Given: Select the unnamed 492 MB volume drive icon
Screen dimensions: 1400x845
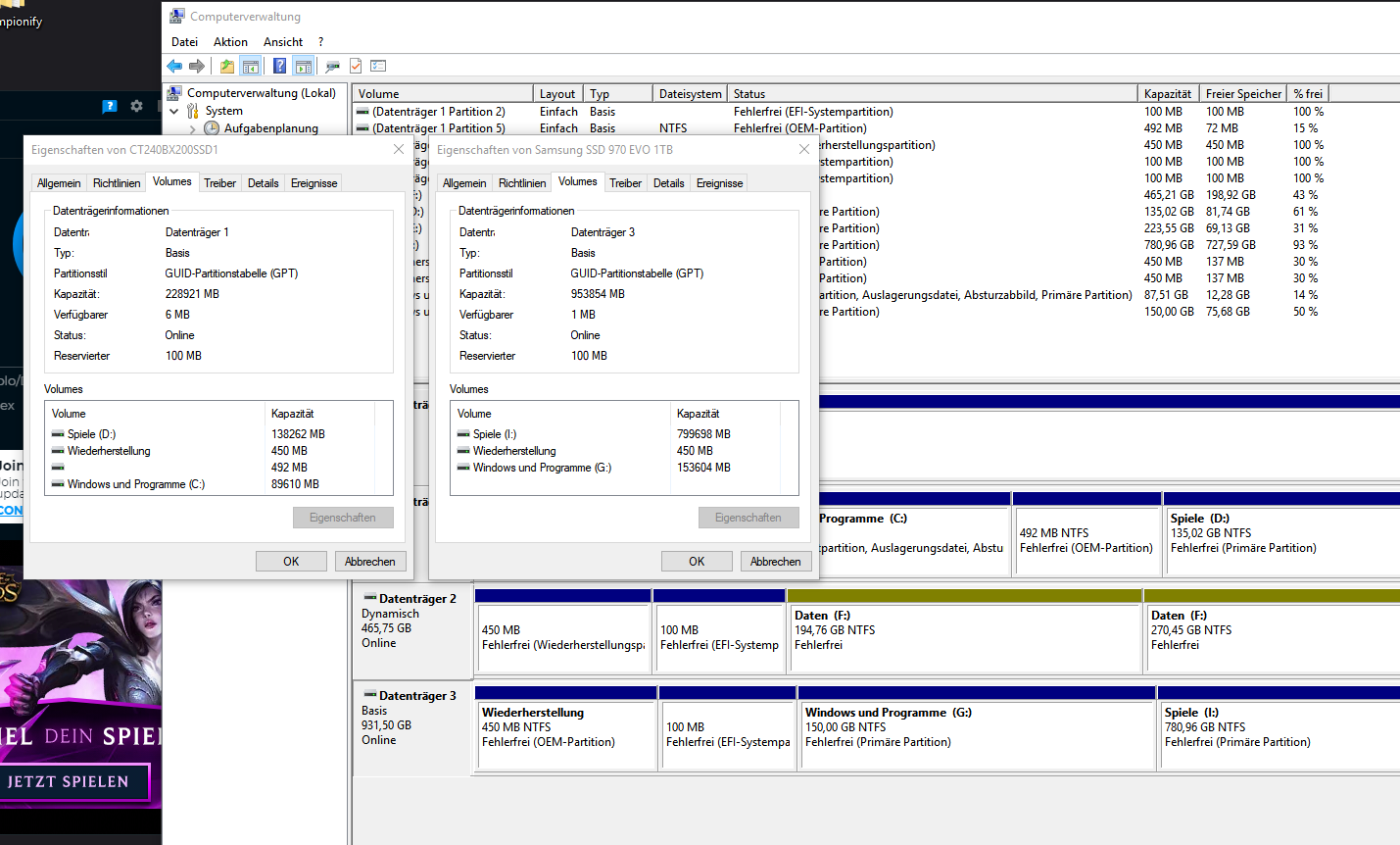Looking at the screenshot, I should coord(58,467).
